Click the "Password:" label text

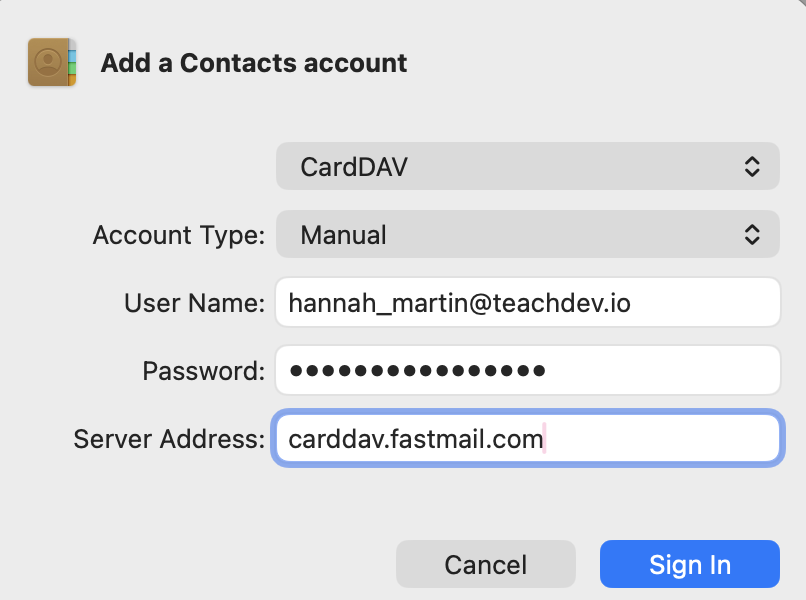point(204,371)
